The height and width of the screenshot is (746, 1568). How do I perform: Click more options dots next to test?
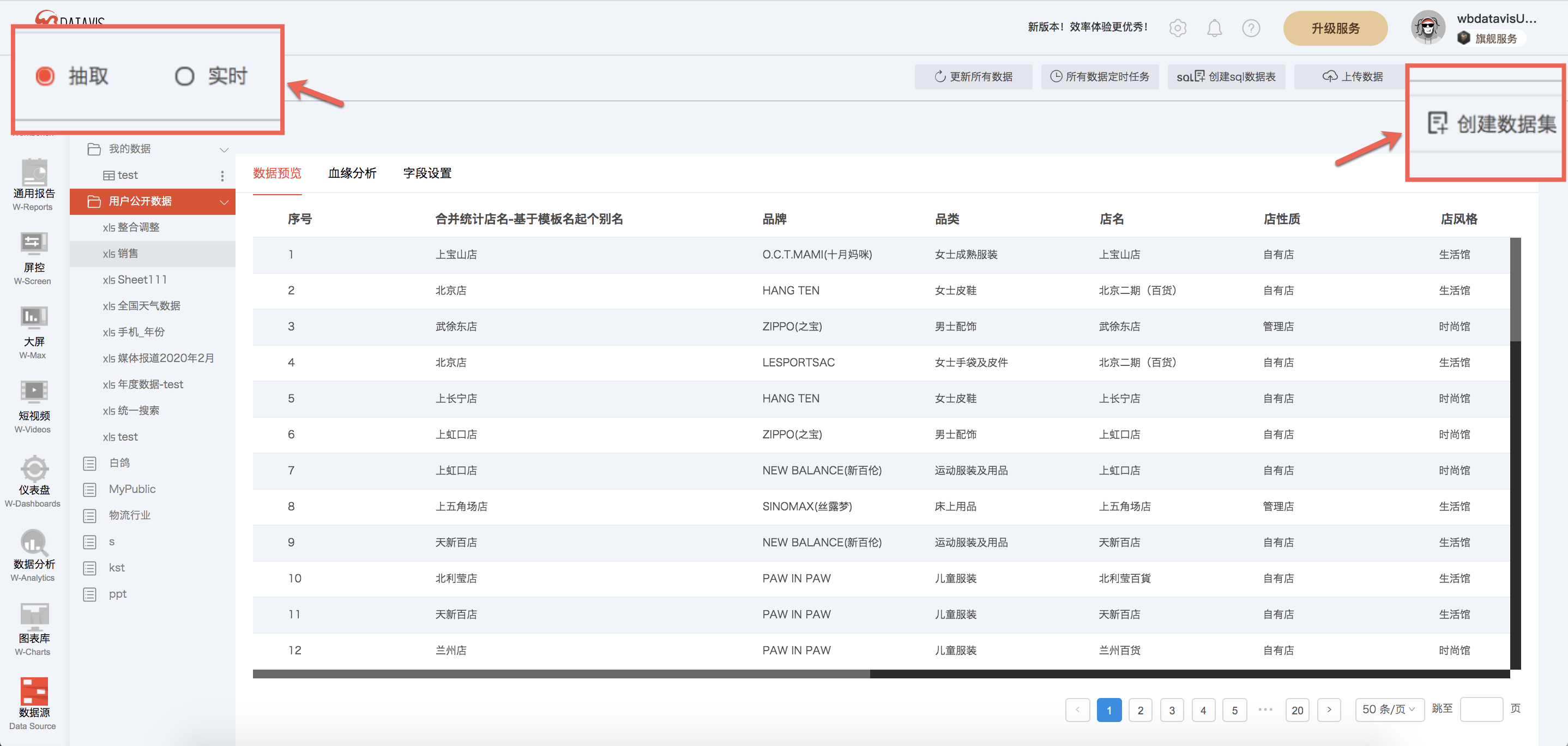click(x=222, y=176)
